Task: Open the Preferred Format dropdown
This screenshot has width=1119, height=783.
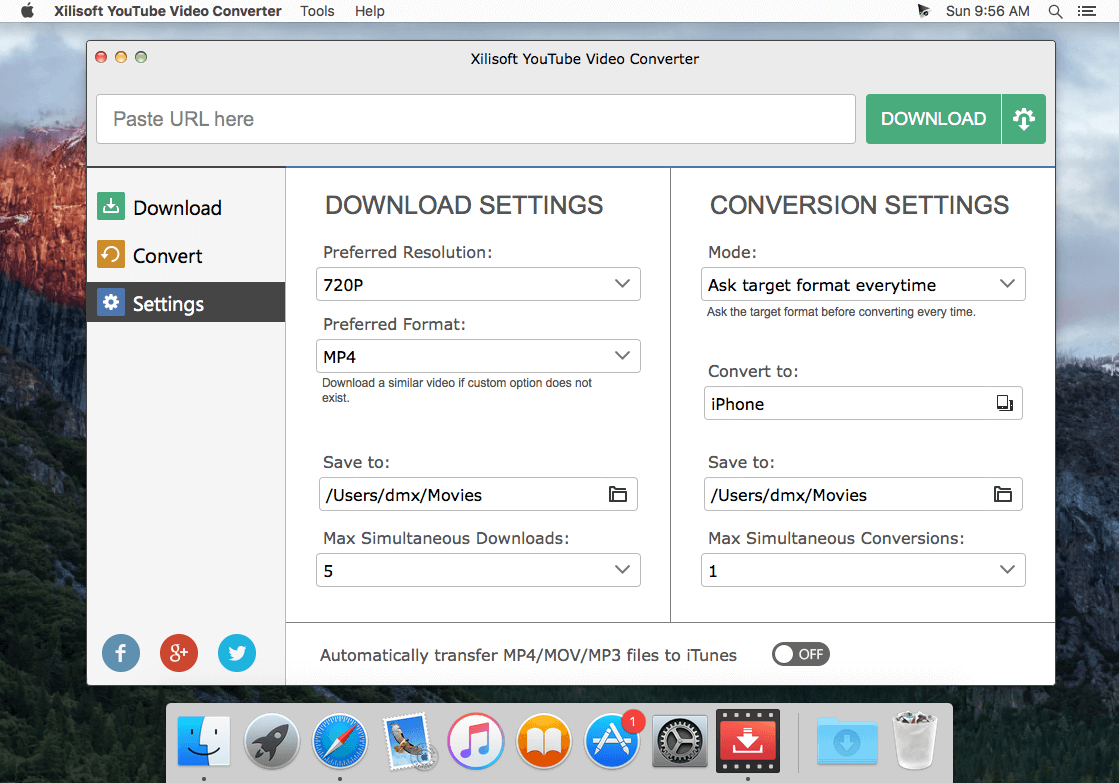Action: pos(478,356)
